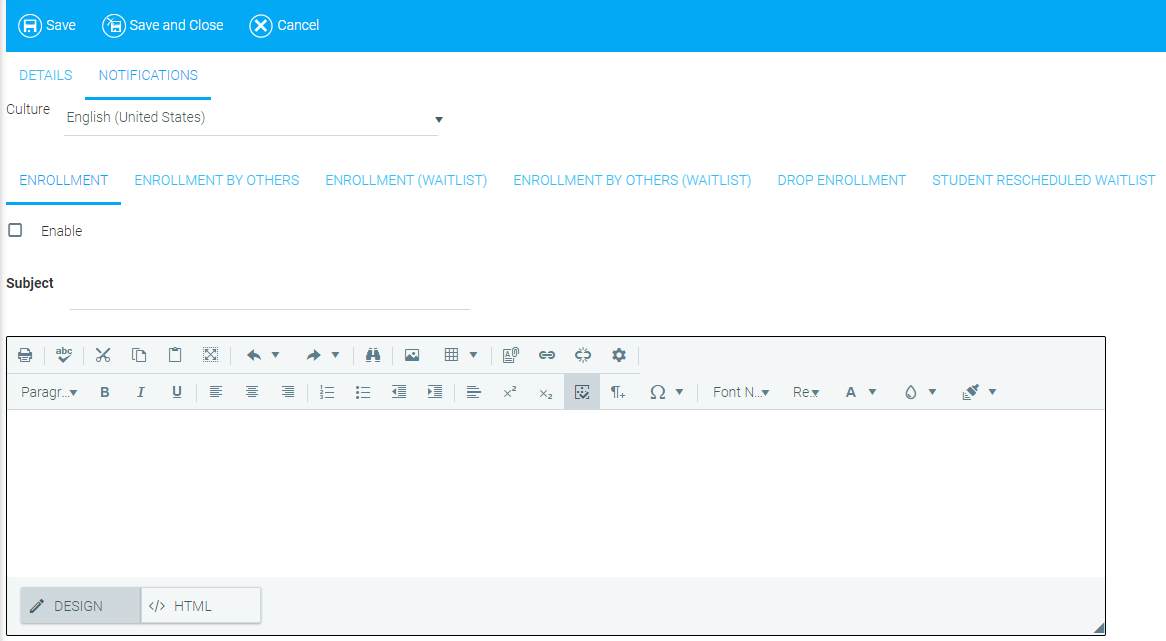Open the text foreground color picker
The image size is (1166, 641).
click(x=852, y=393)
